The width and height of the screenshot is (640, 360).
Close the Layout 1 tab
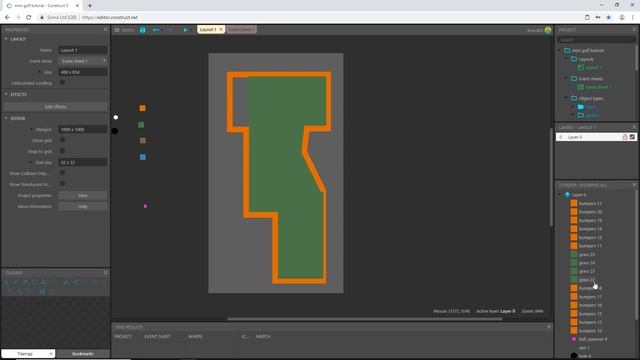pyautogui.click(x=221, y=29)
